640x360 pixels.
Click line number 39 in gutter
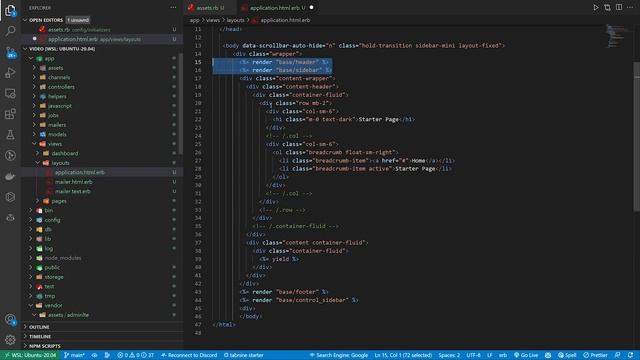pyautogui.click(x=198, y=259)
